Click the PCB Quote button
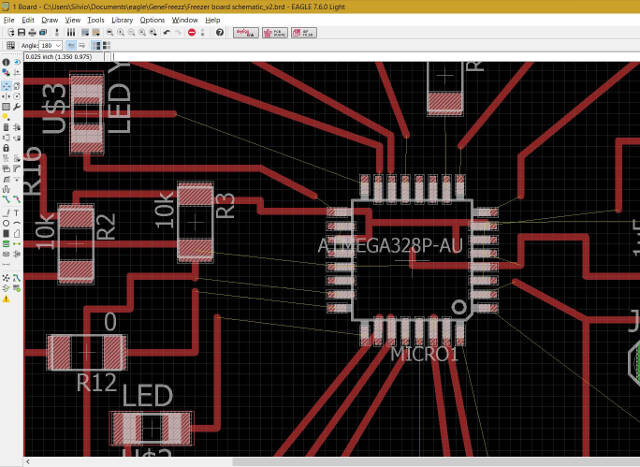Screen dimensions: 640x467 click(275, 33)
